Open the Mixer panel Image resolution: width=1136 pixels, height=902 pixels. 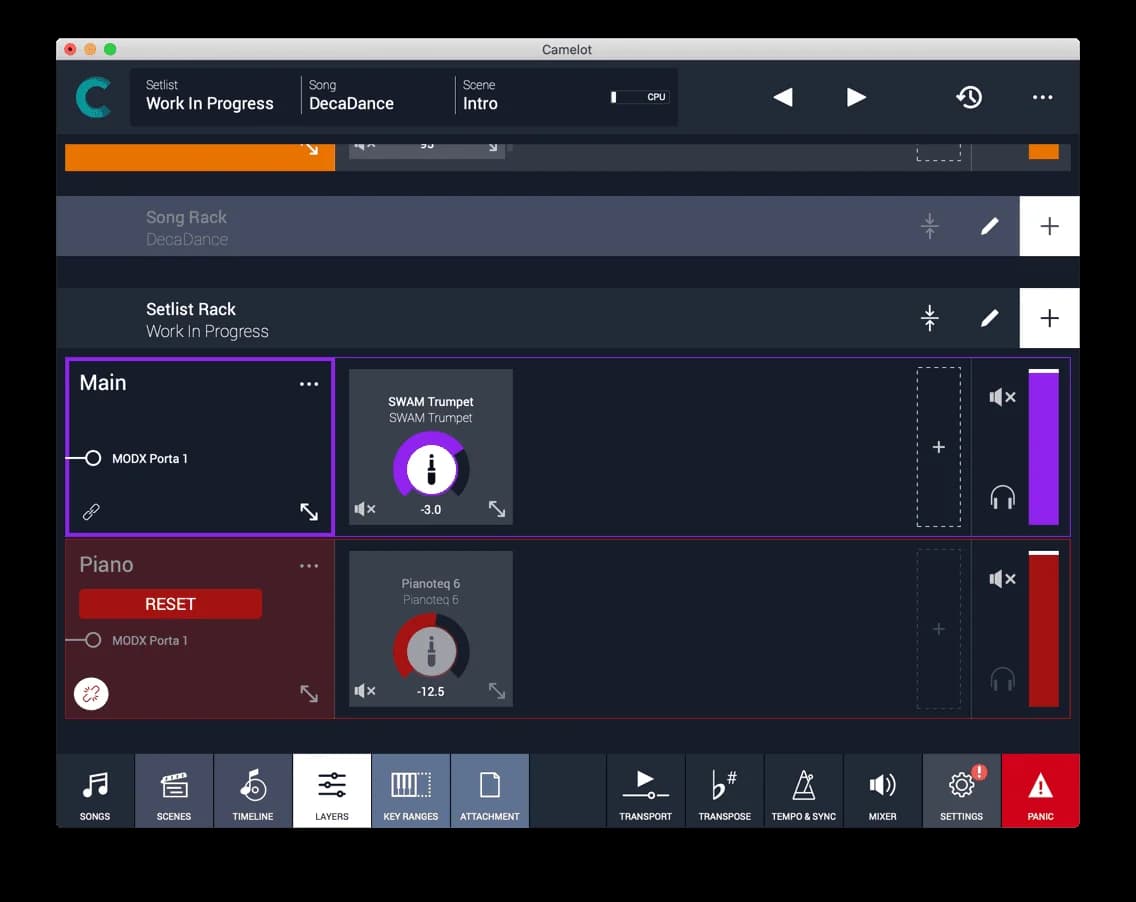(882, 790)
